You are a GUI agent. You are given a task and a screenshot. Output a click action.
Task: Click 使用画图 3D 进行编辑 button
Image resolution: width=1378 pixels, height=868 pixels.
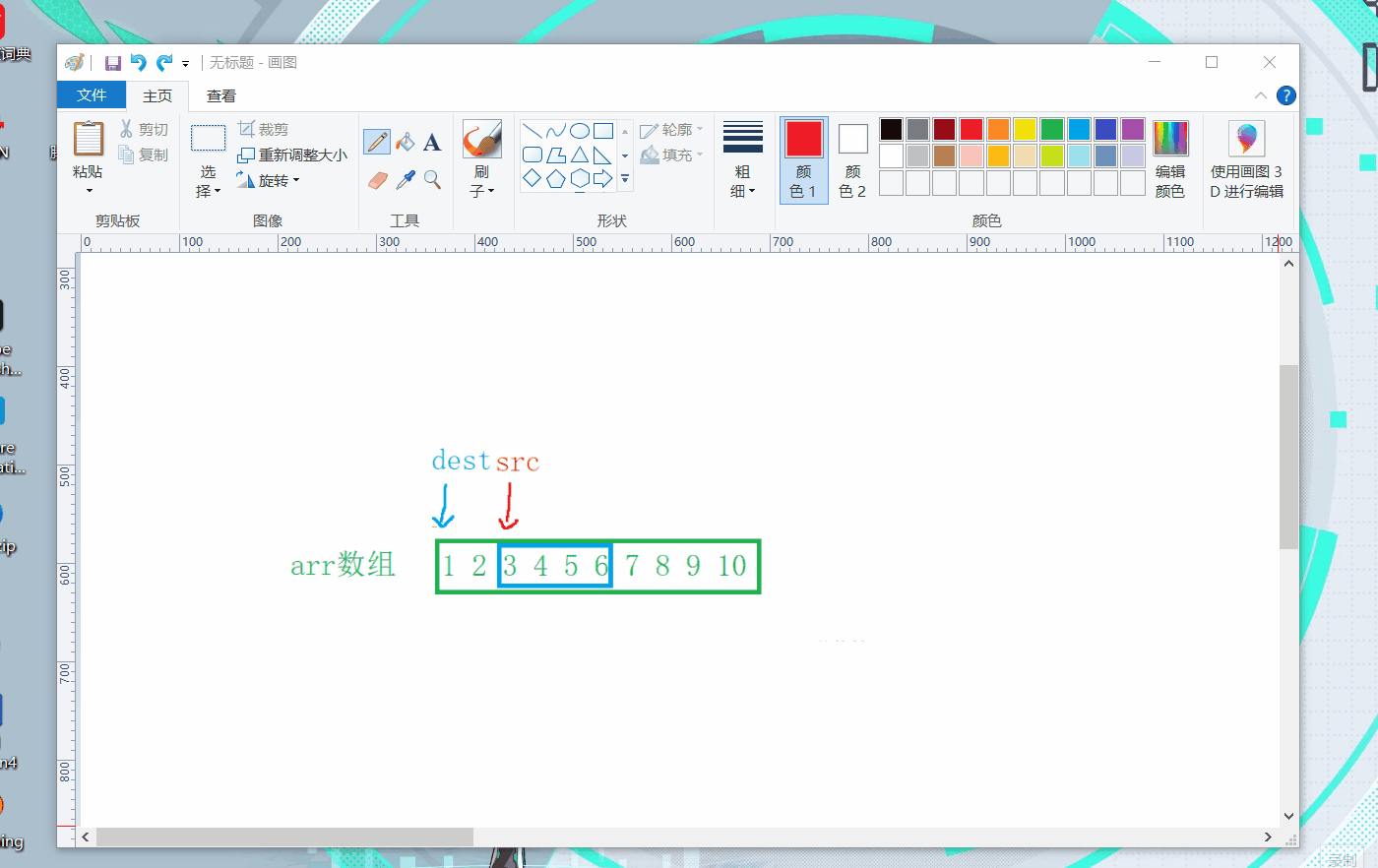(1246, 159)
